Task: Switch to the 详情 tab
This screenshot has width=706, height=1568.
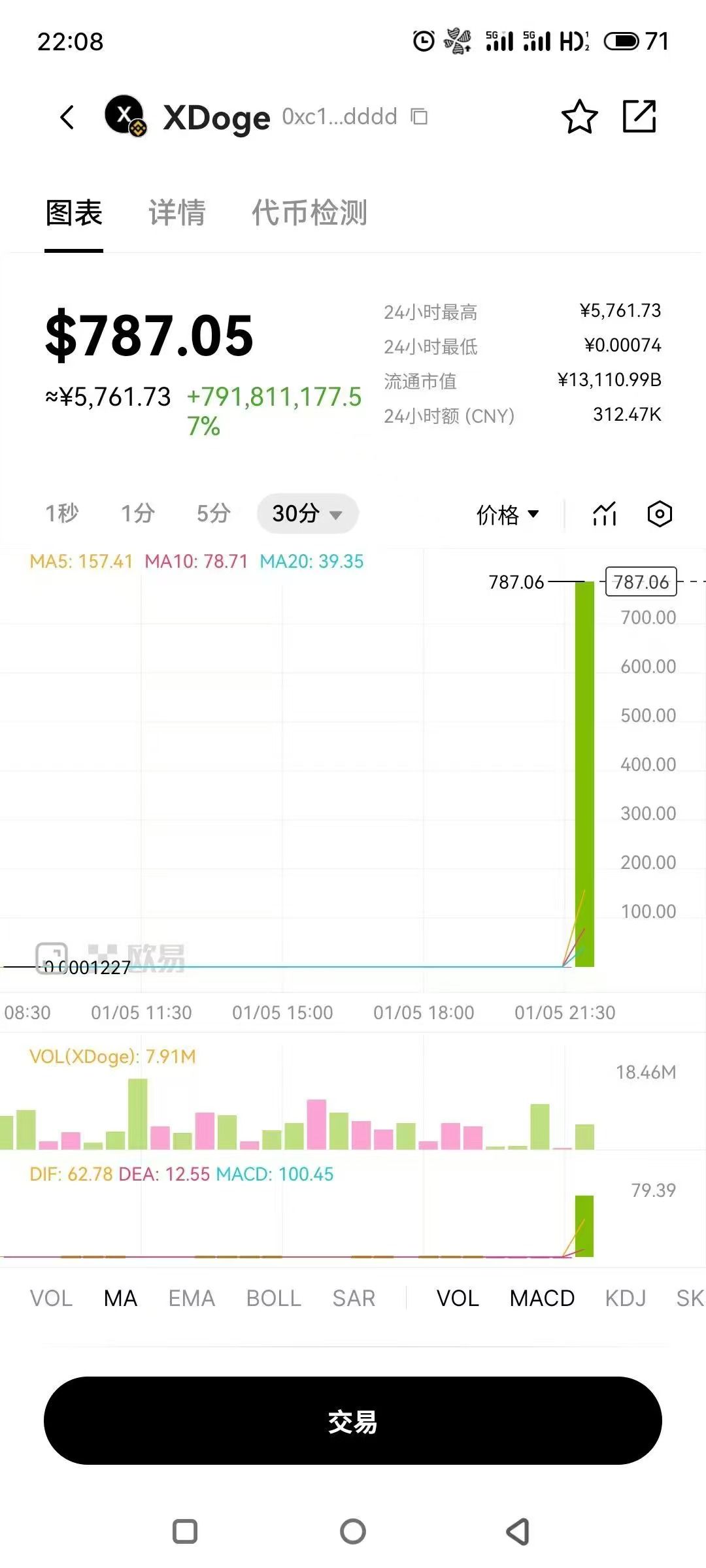Action: pyautogui.click(x=176, y=213)
